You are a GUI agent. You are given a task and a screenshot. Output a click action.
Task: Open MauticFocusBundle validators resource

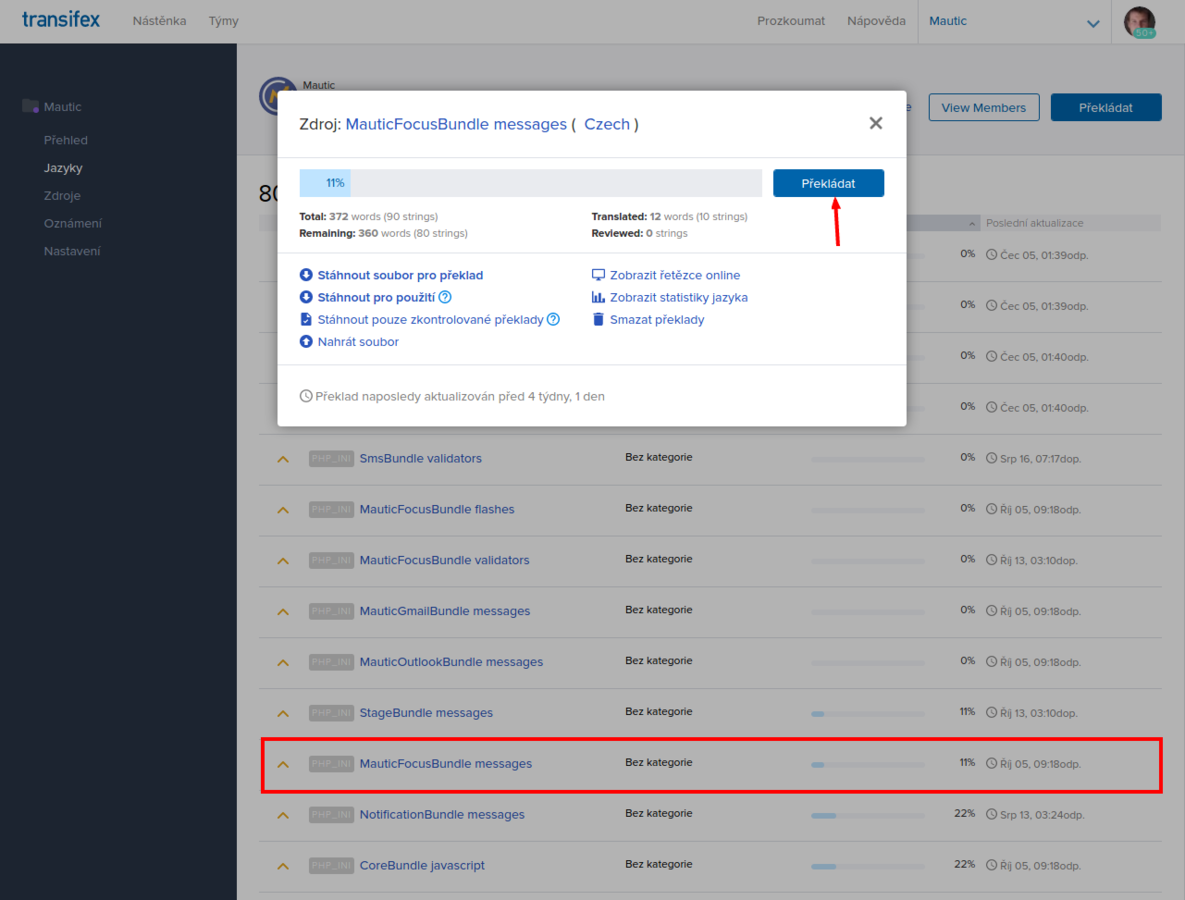point(444,560)
